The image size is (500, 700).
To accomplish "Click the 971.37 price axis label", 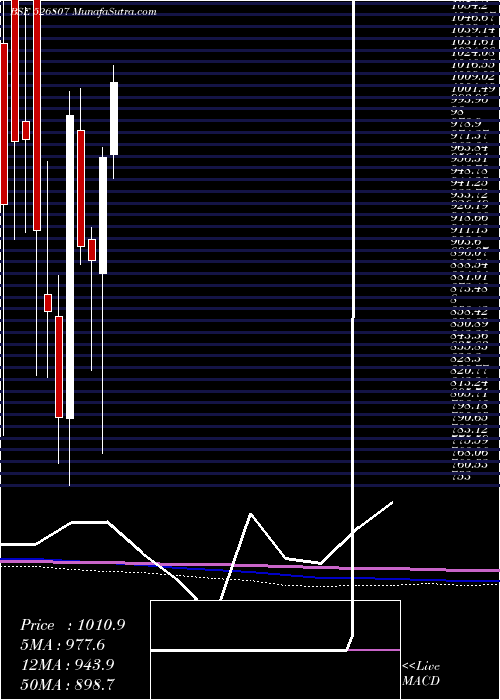I will coord(470,136).
